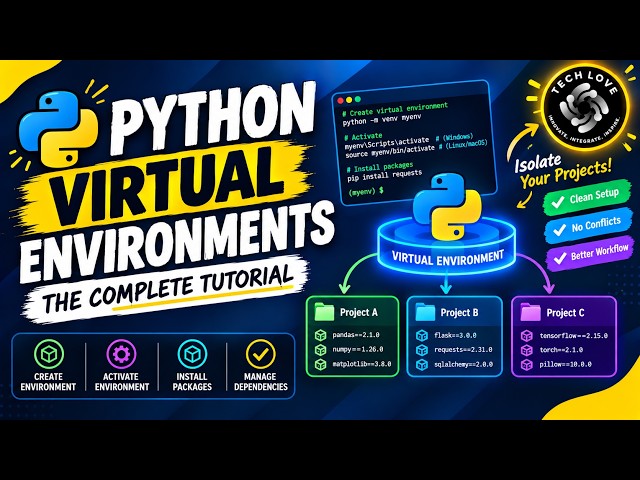This screenshot has height=480, width=640.
Task: Click the "numpy==1.26.0" text
Action: click(x=357, y=349)
